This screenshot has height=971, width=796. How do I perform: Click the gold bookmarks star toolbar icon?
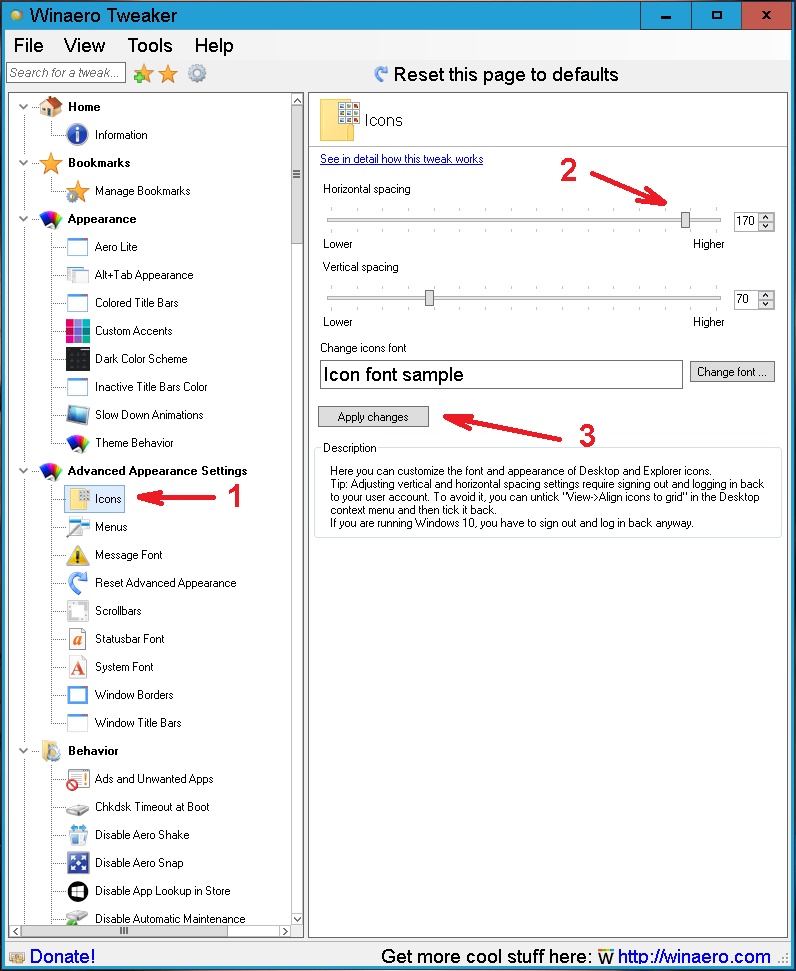pyautogui.click(x=168, y=74)
